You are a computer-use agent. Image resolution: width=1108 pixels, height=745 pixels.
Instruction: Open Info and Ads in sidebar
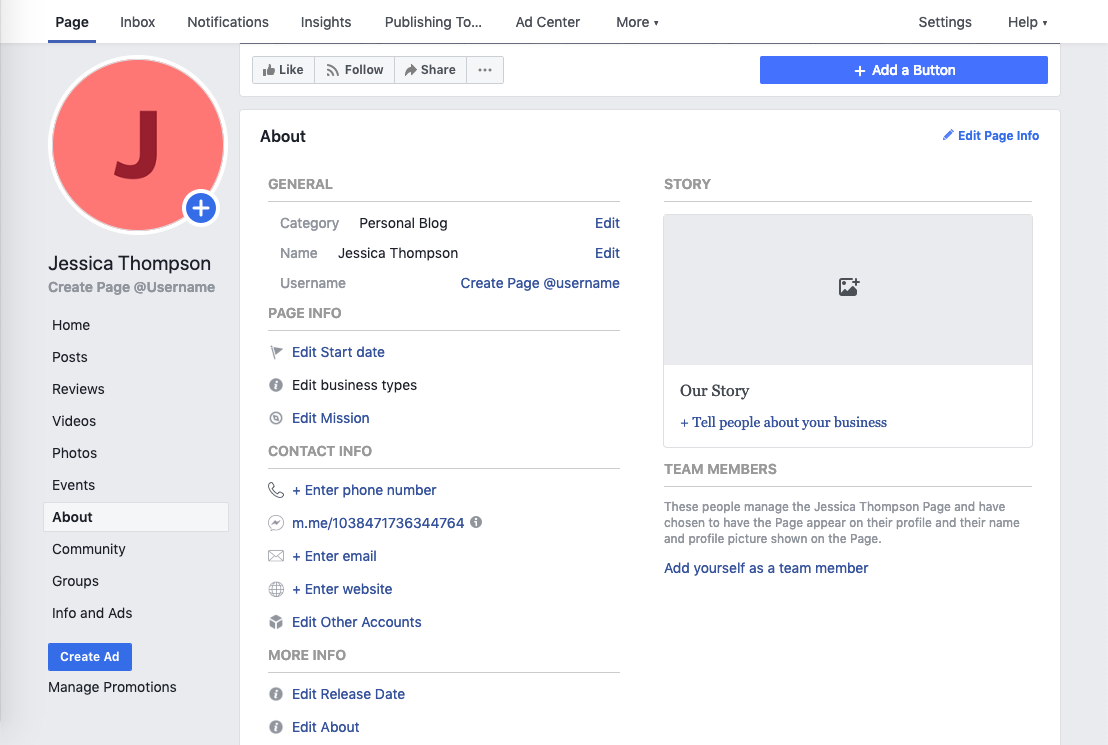click(x=92, y=614)
